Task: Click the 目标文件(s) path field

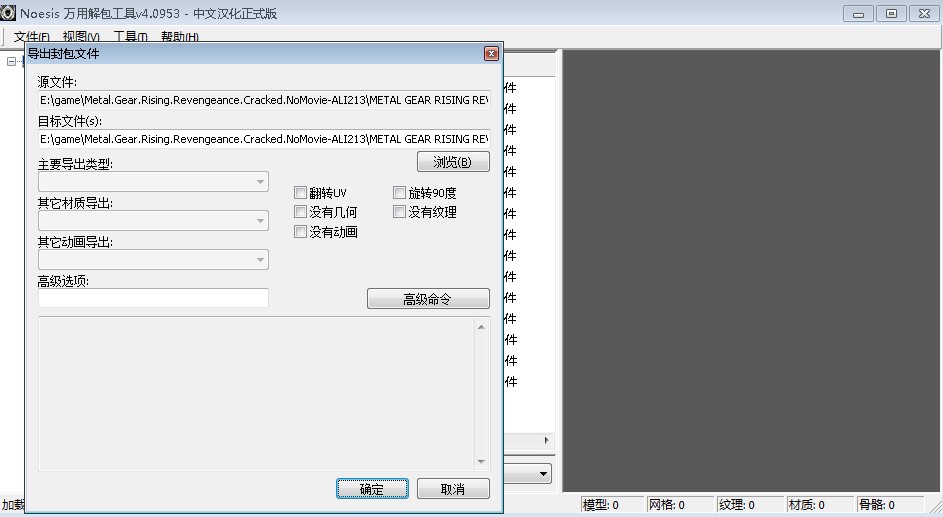Action: 264,139
